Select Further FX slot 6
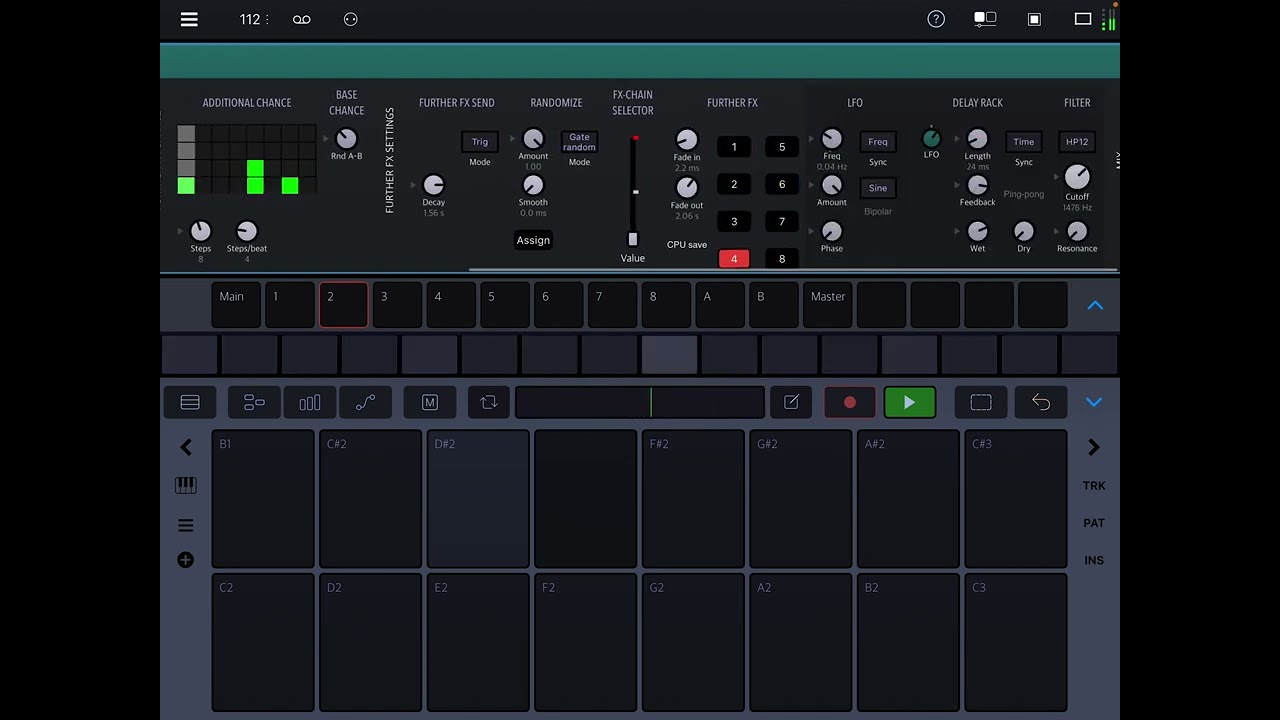Viewport: 1280px width, 720px height. pos(782,184)
